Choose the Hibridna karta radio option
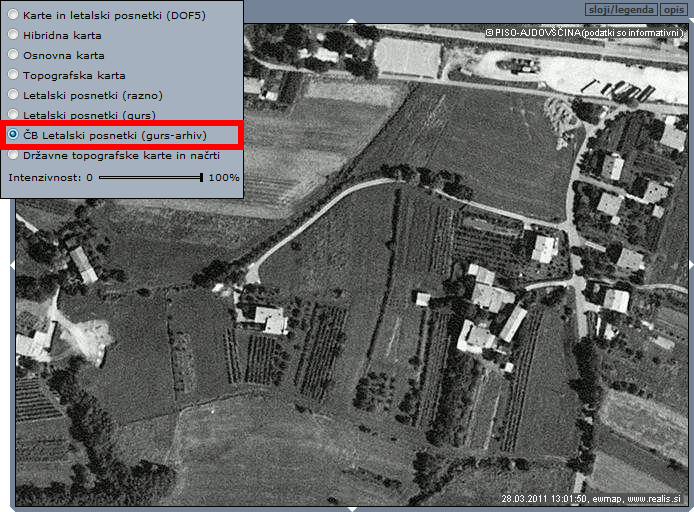The height and width of the screenshot is (512, 694). pos(13,35)
